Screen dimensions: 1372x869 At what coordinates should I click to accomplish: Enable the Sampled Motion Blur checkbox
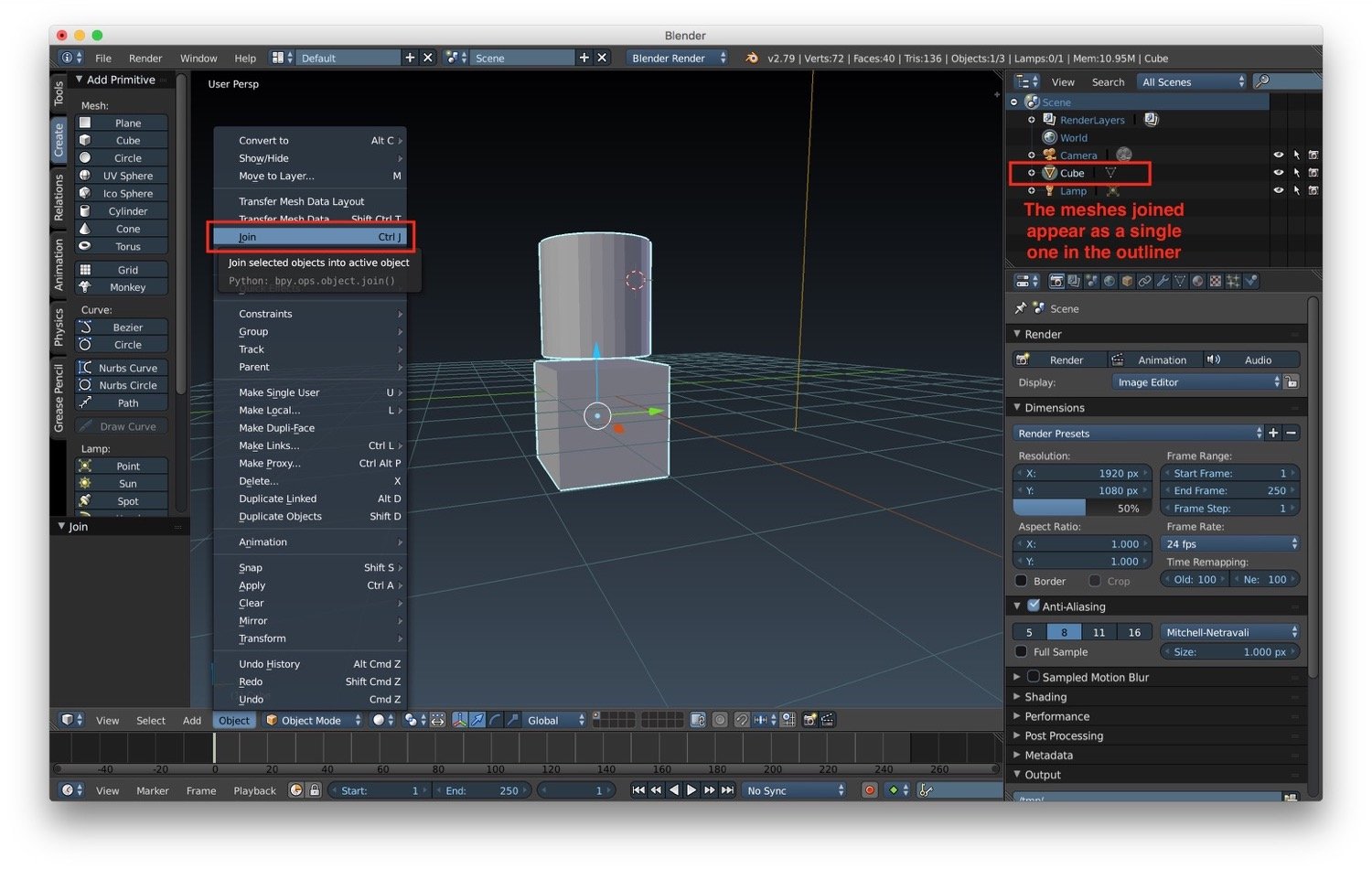click(1033, 677)
